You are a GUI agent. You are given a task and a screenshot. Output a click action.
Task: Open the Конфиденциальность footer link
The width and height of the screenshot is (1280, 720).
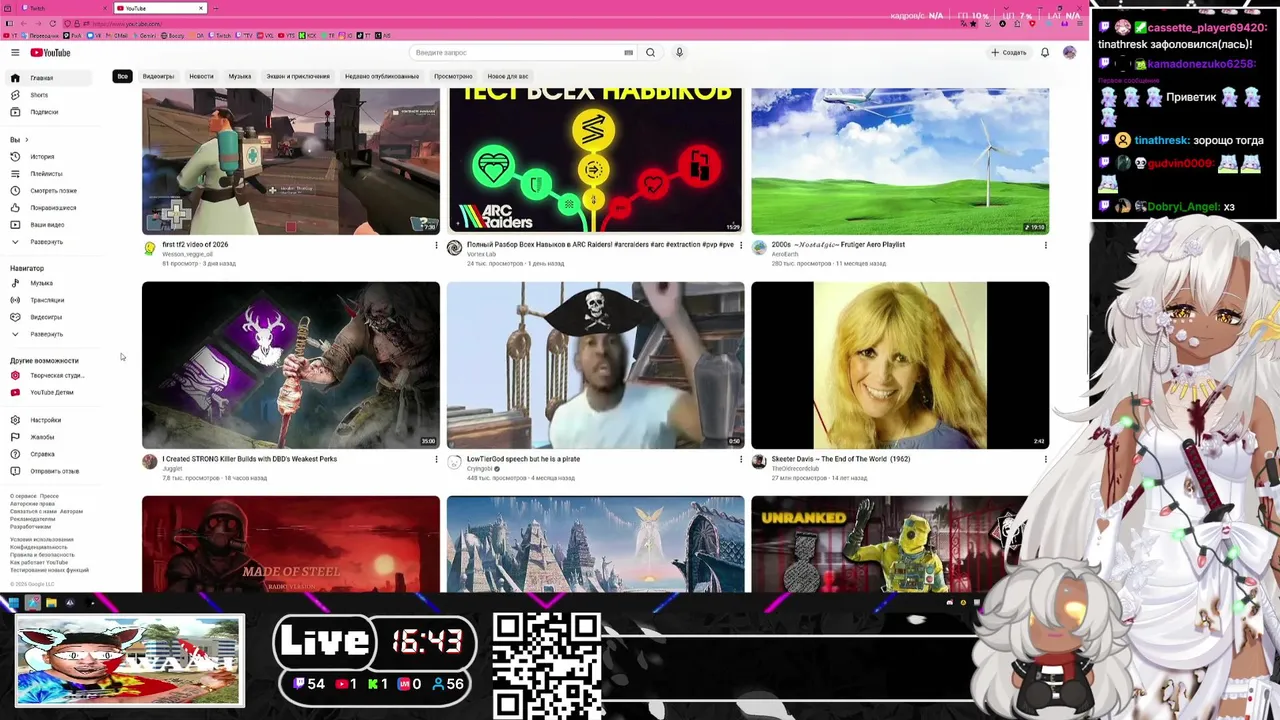pyautogui.click(x=39, y=547)
